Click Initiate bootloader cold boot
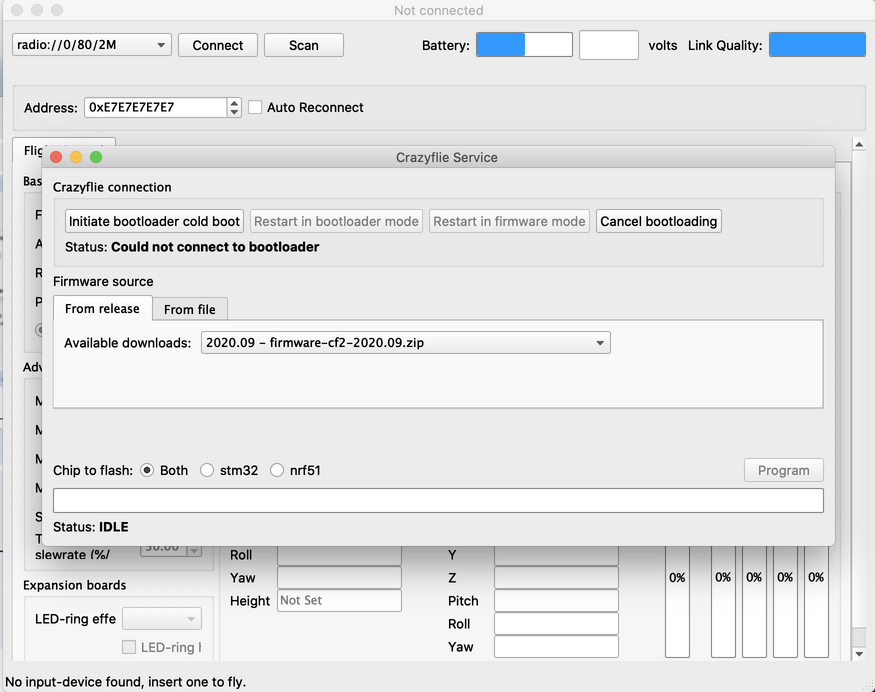The image size is (875, 692). 154,221
